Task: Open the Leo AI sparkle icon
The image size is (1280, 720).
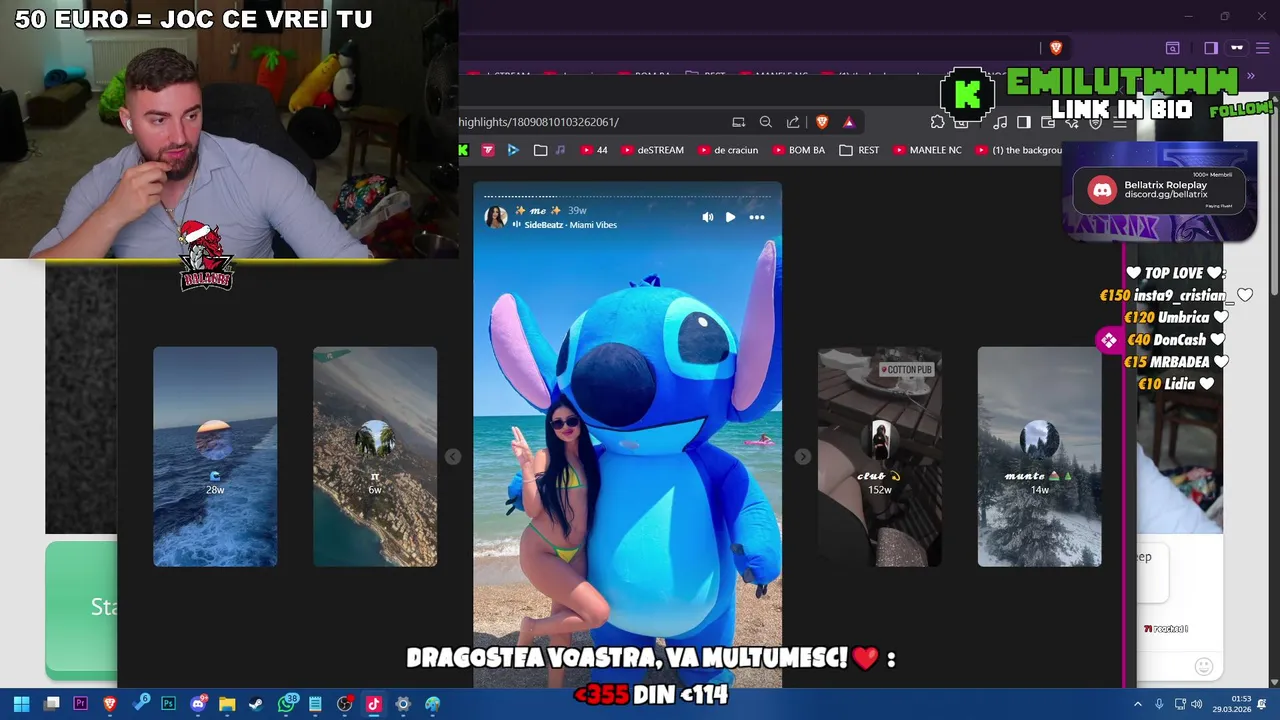Action: click(1072, 122)
